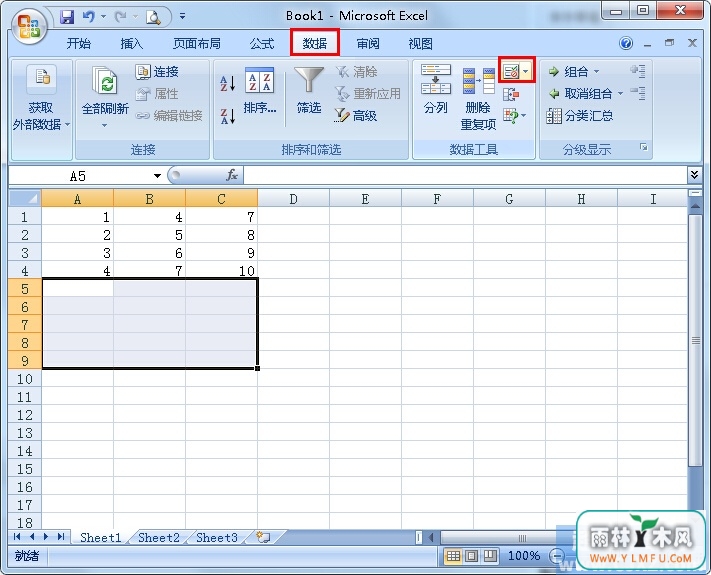
Task: Switch to the 插入 tab
Action: click(131, 44)
